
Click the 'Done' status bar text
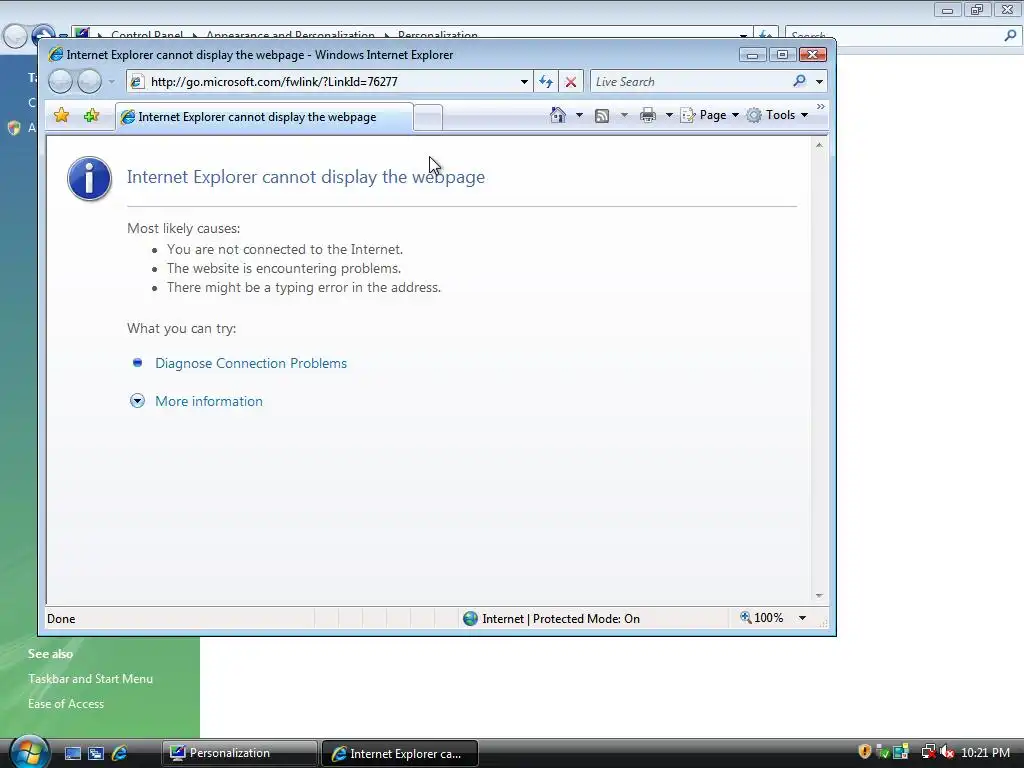[61, 618]
